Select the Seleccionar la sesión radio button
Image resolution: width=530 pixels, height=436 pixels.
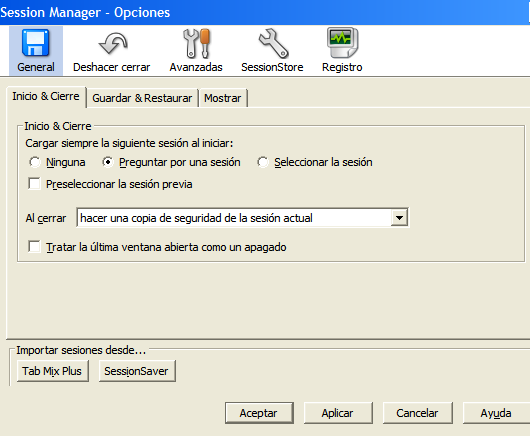pos(263,162)
